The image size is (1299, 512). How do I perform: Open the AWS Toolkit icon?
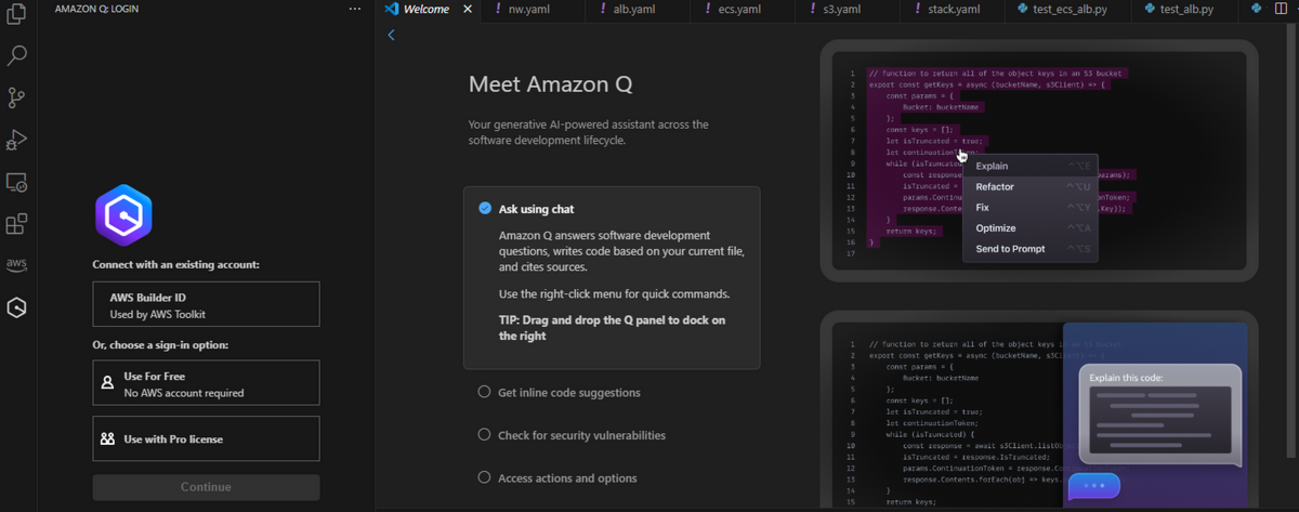point(17,265)
